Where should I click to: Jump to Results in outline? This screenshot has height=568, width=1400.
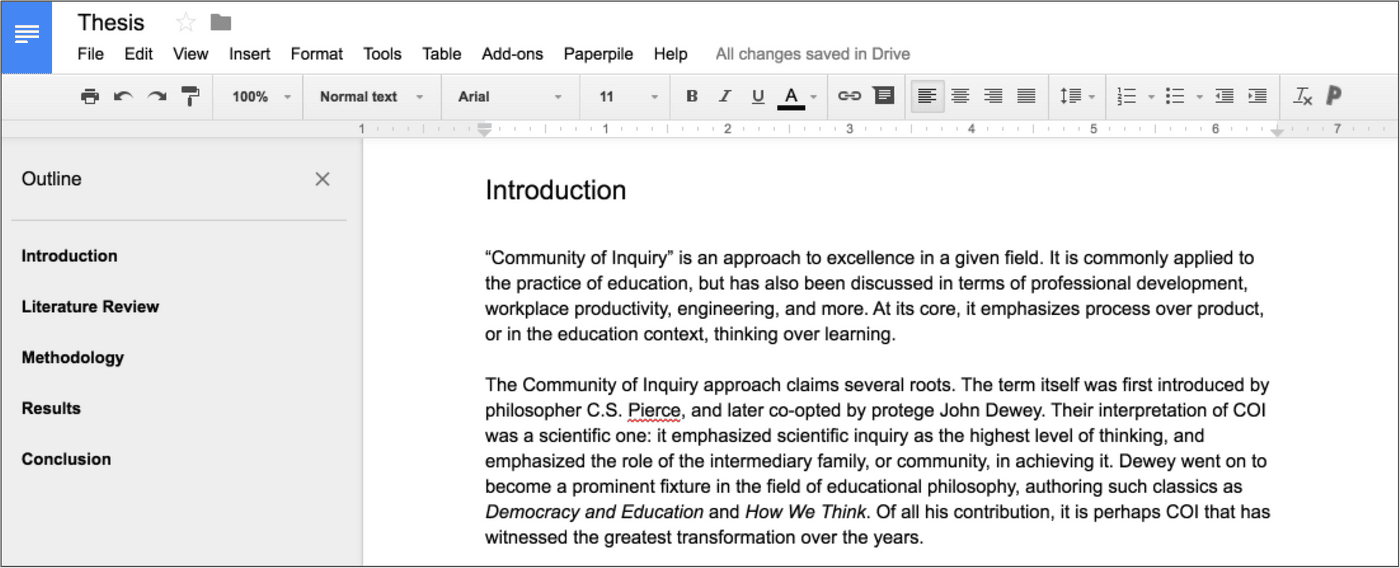pos(51,408)
